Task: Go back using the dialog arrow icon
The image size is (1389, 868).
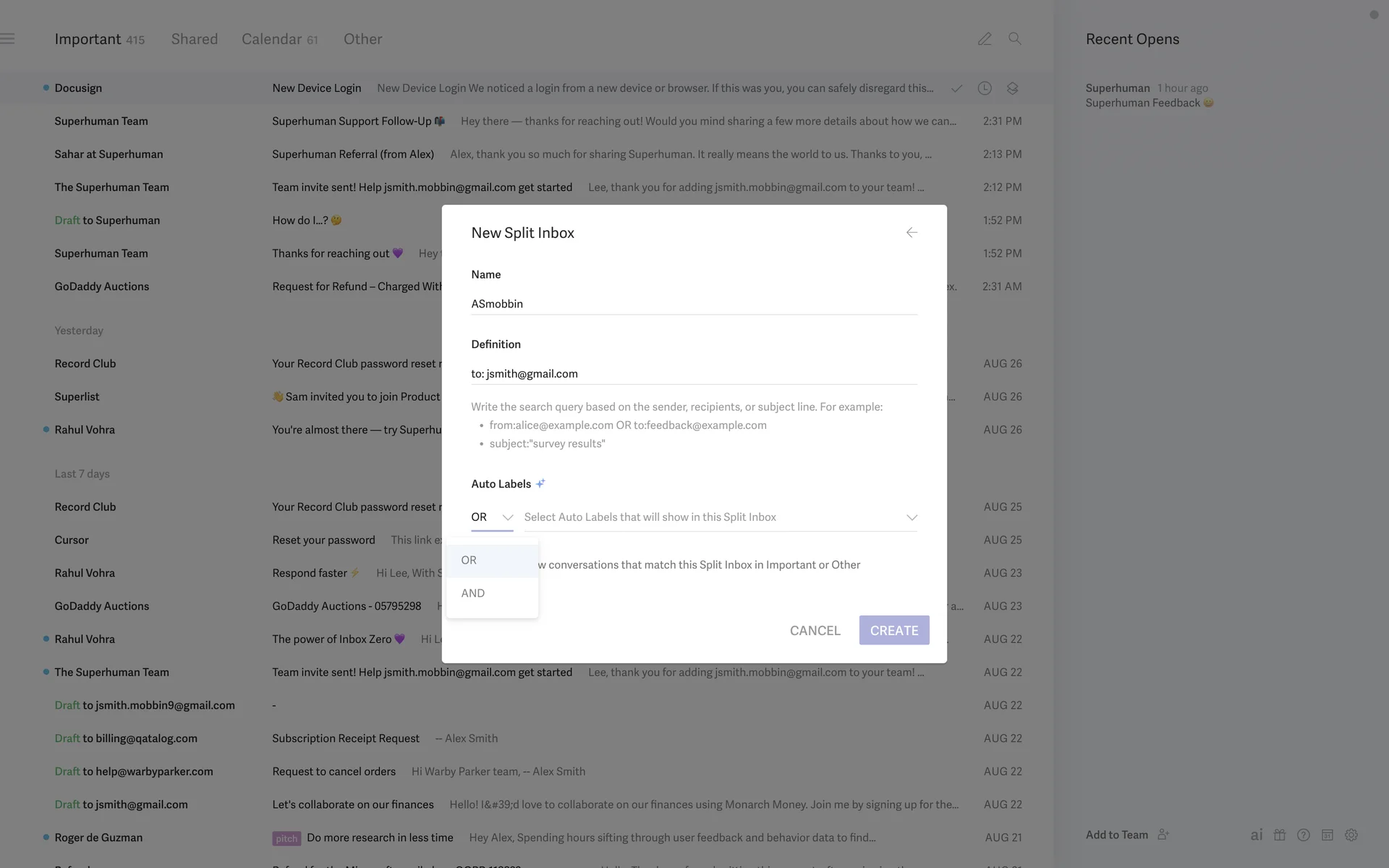Action: click(x=912, y=232)
